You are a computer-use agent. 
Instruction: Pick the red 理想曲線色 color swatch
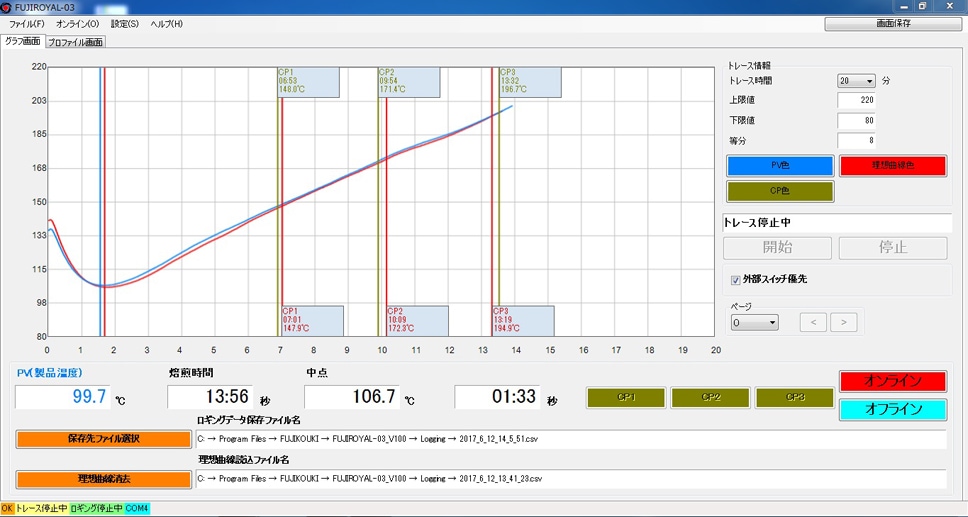893,166
